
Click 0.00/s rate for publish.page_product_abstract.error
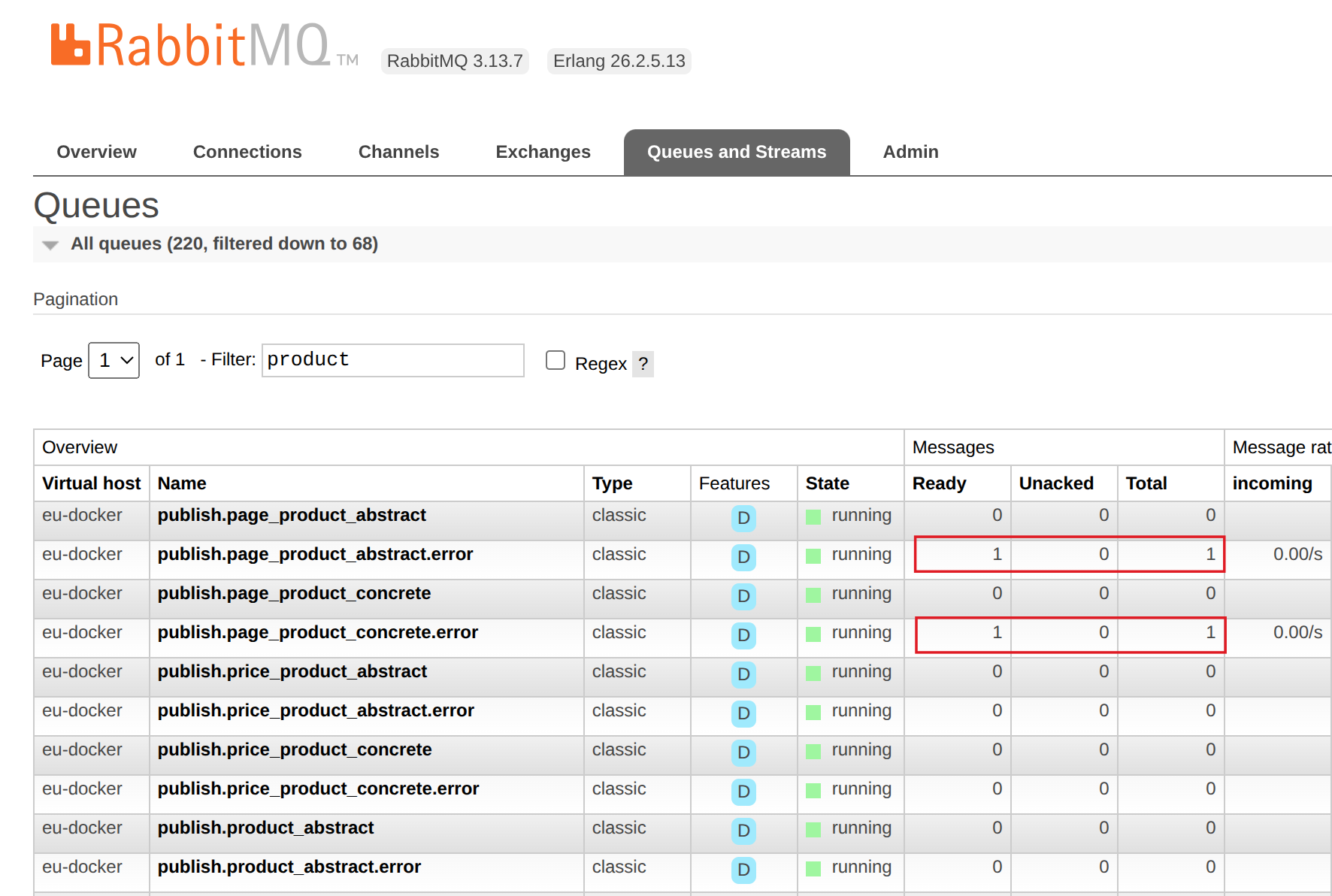[1297, 554]
